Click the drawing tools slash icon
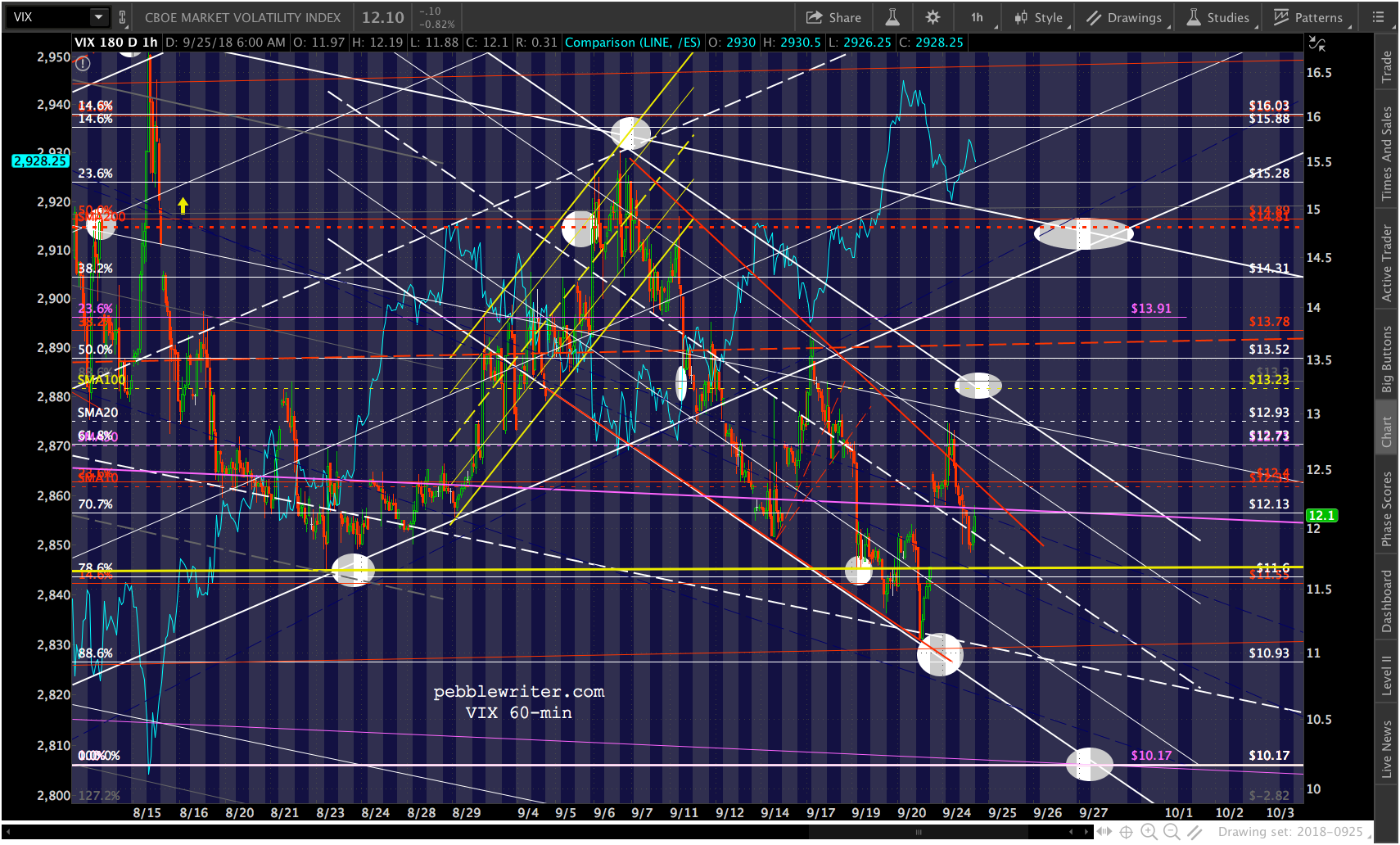Image resolution: width=1400 pixels, height=845 pixels. (x=1195, y=832)
